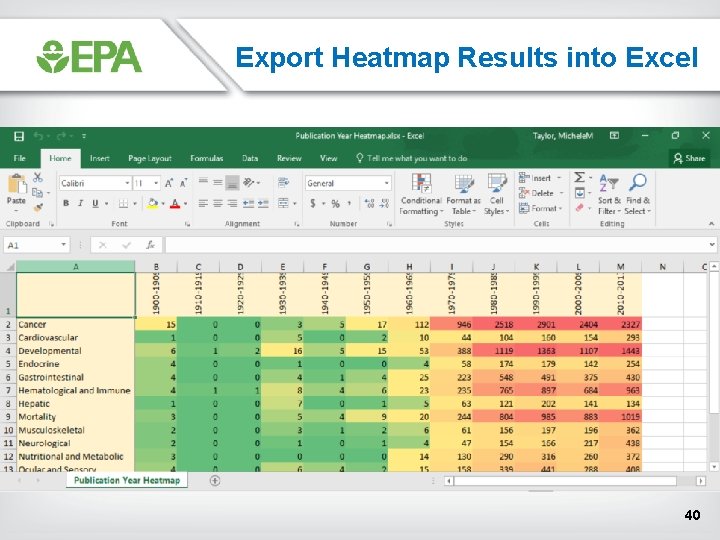This screenshot has width=720, height=540.
Task: Click the Paste clipboard icon
Action: 17,184
